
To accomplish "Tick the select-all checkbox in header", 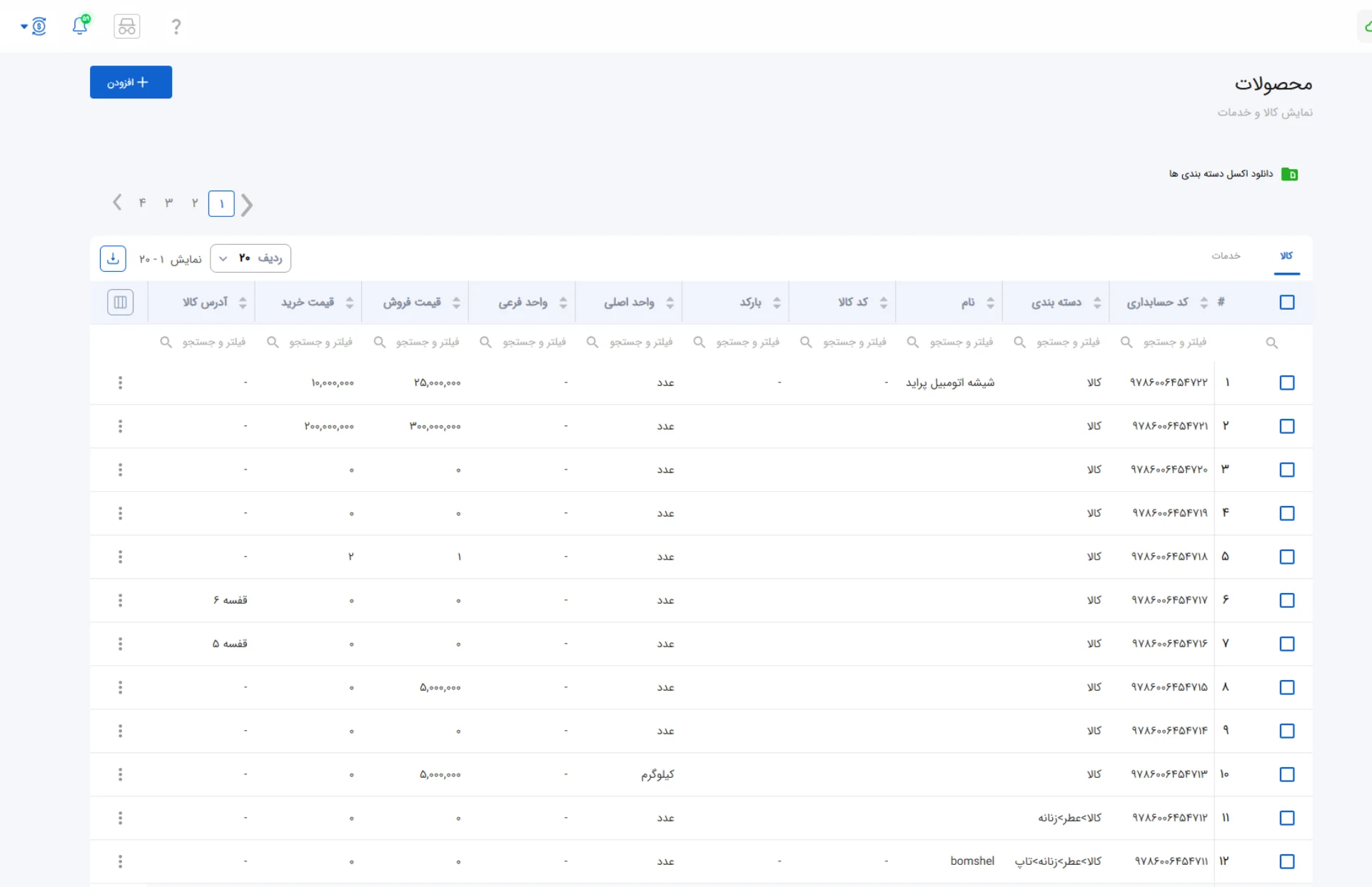I will [x=1287, y=303].
